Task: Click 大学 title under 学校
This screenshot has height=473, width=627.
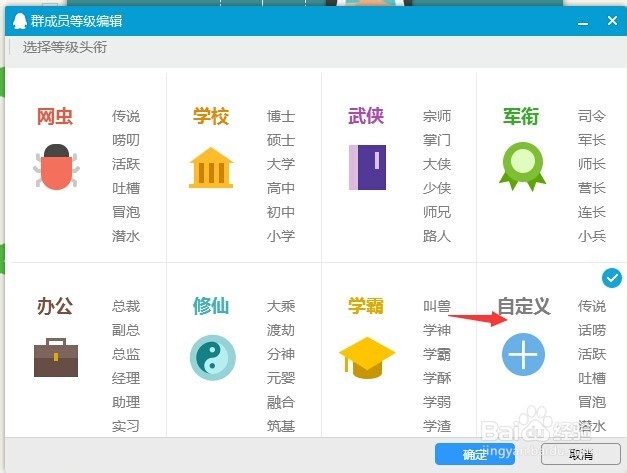Action: point(281,164)
